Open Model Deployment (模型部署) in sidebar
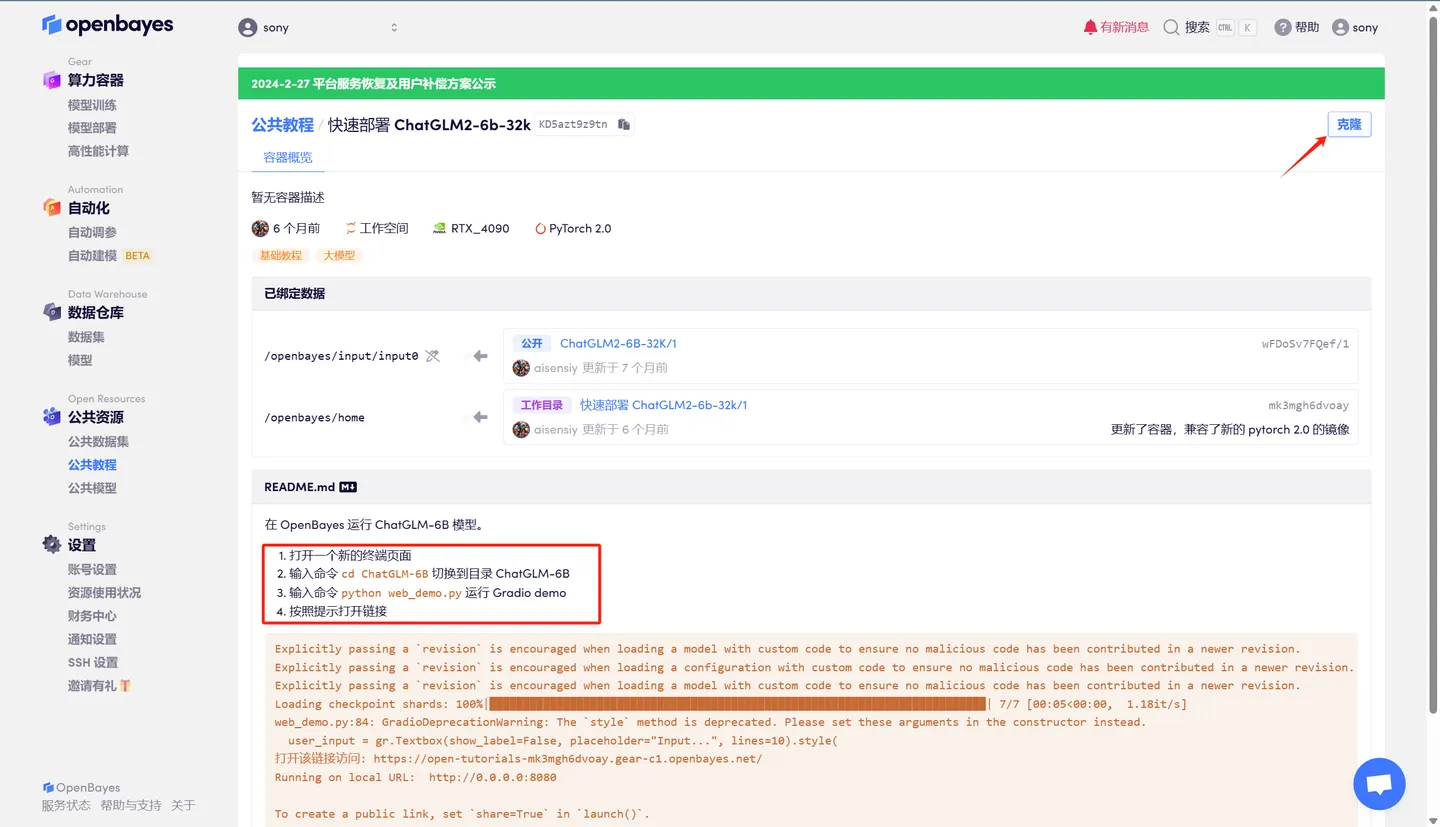The image size is (1440, 827). (92, 128)
